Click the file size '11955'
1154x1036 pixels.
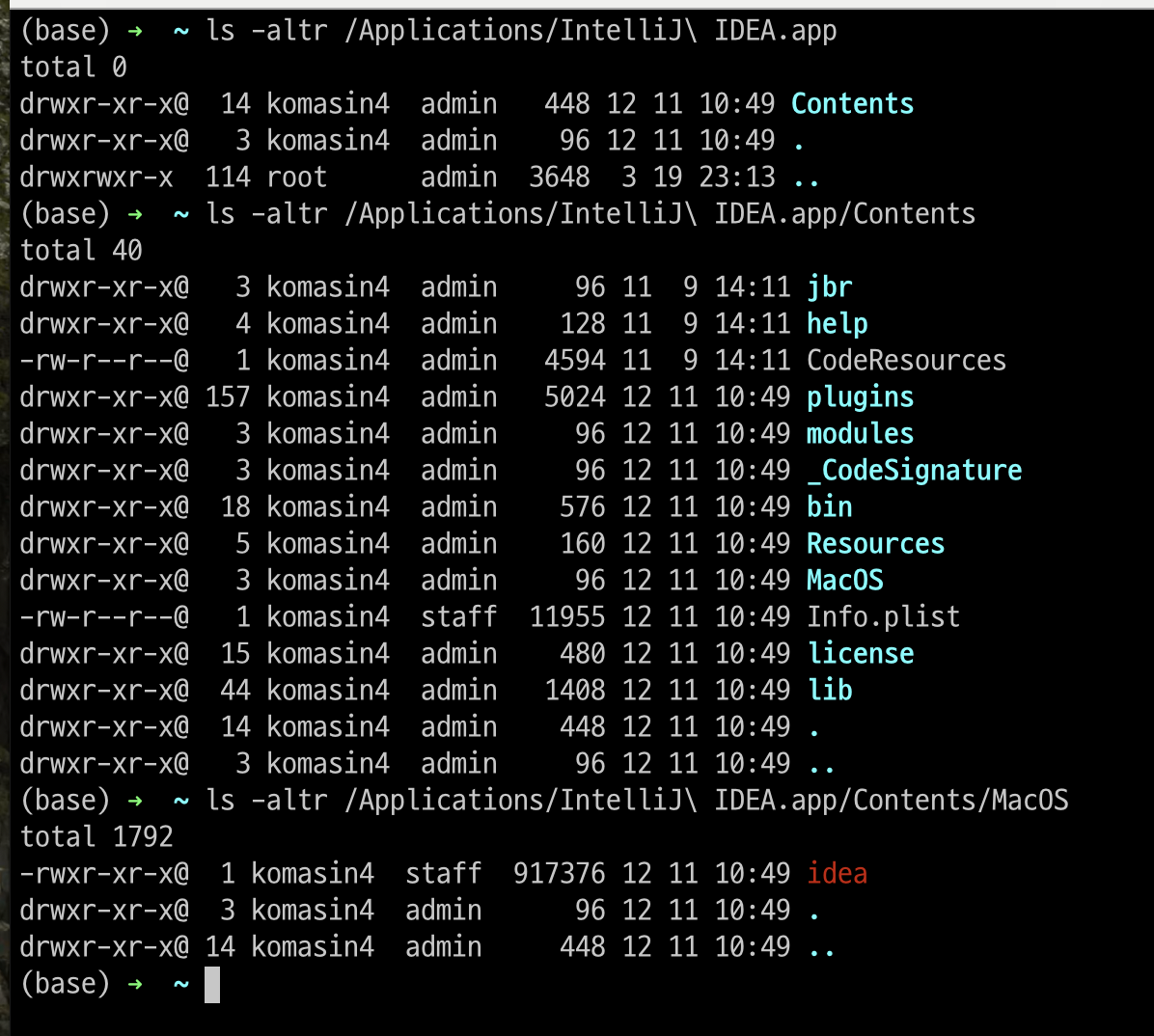pyautogui.click(x=567, y=616)
